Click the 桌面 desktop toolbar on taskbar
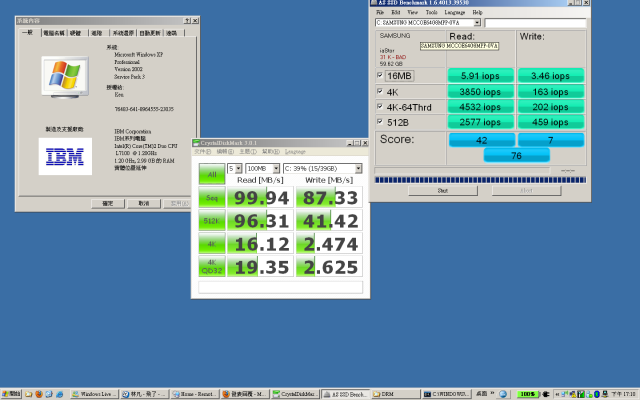The width and height of the screenshot is (640, 400). [x=482, y=394]
